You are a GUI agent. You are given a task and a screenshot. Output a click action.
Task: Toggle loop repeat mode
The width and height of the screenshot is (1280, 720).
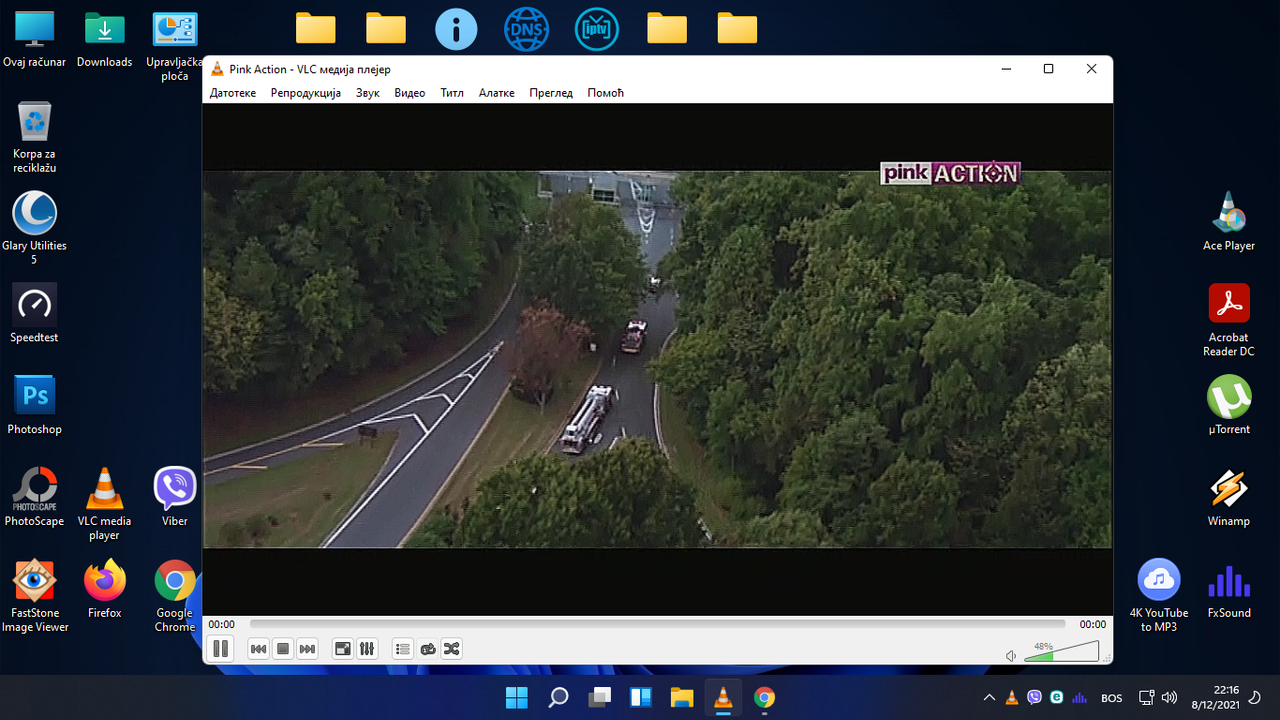coord(428,649)
